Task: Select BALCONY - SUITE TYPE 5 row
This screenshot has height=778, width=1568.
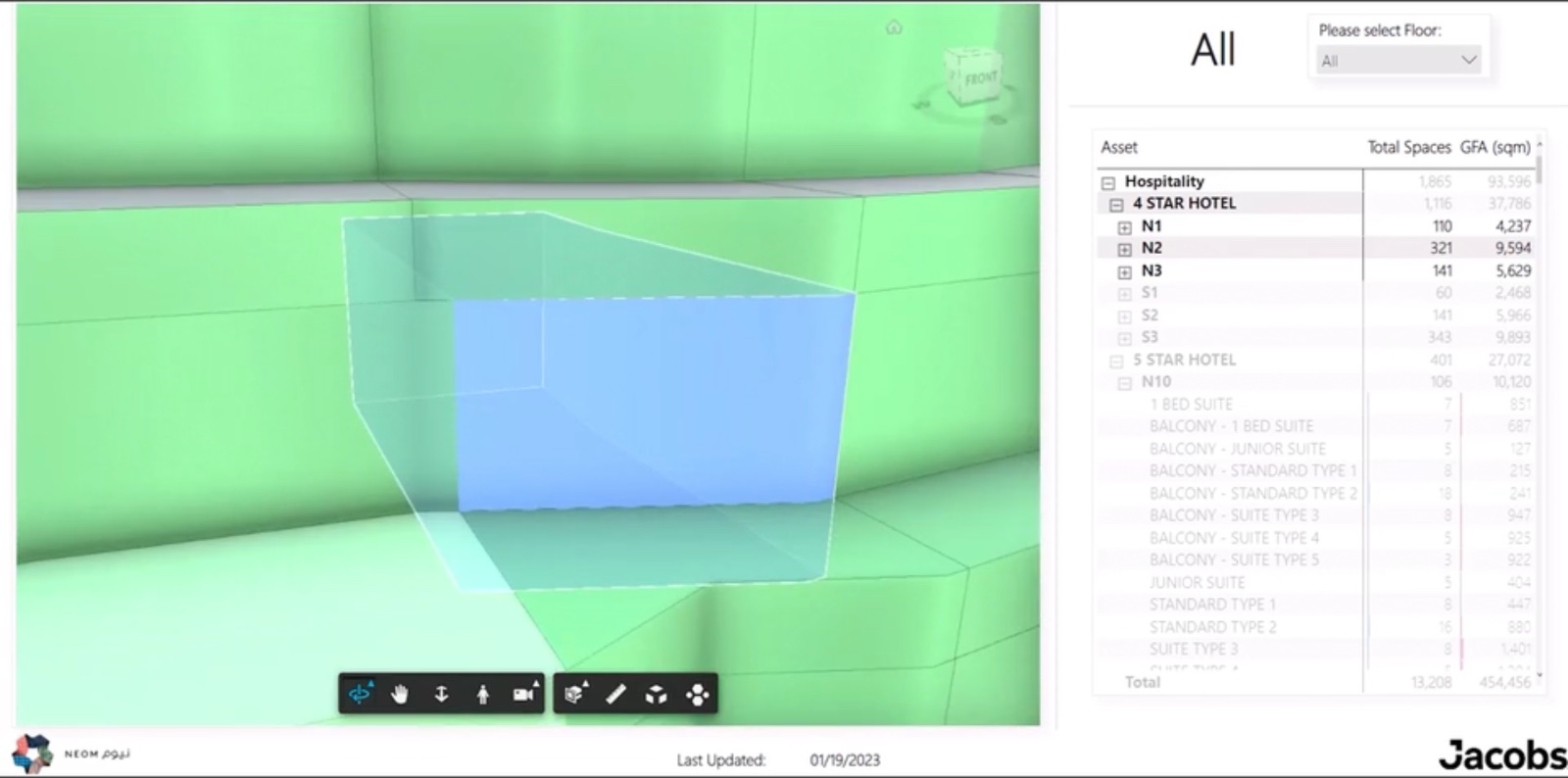Action: [1234, 559]
